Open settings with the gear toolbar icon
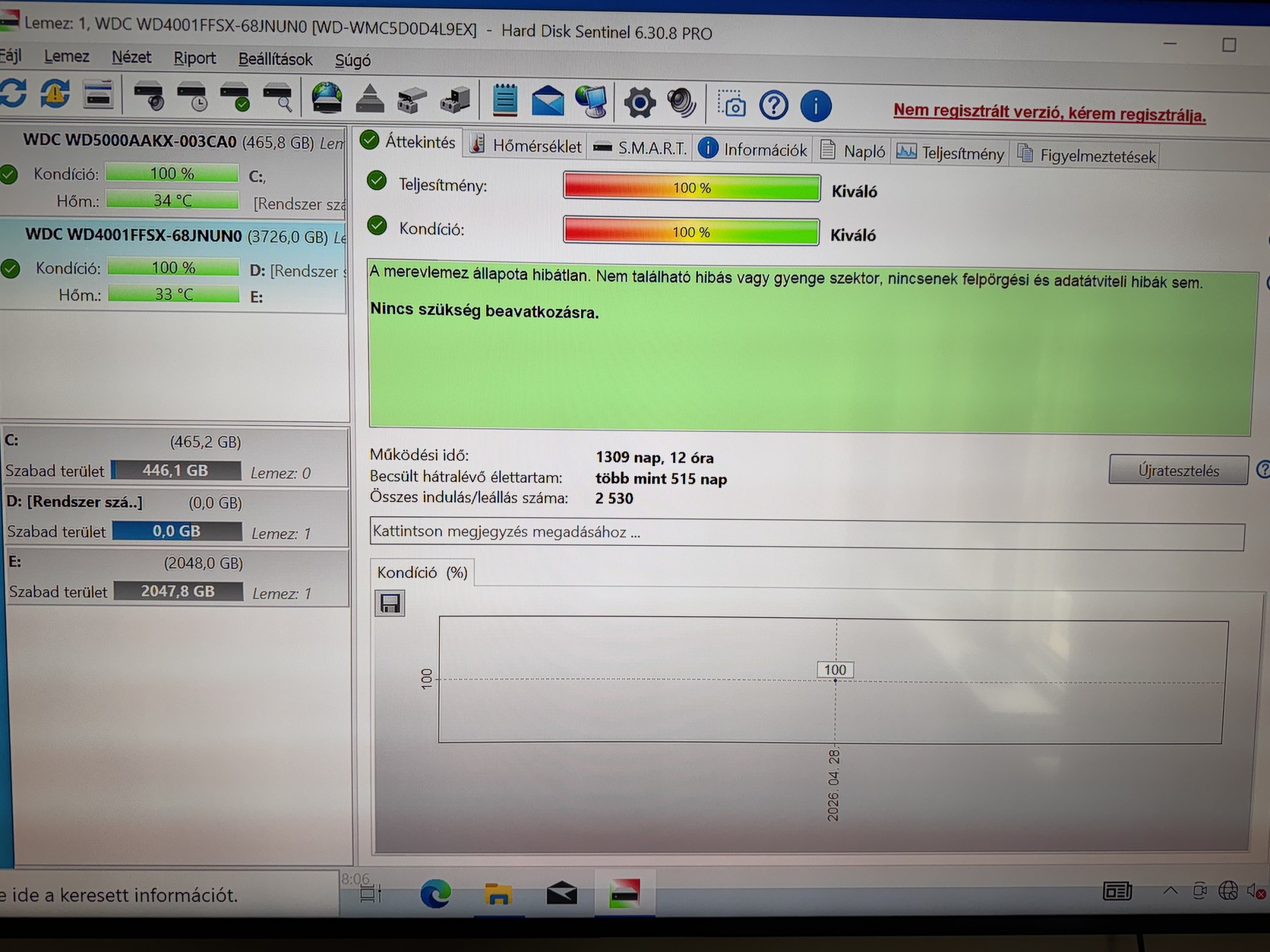The width and height of the screenshot is (1270, 952). pyautogui.click(x=640, y=102)
